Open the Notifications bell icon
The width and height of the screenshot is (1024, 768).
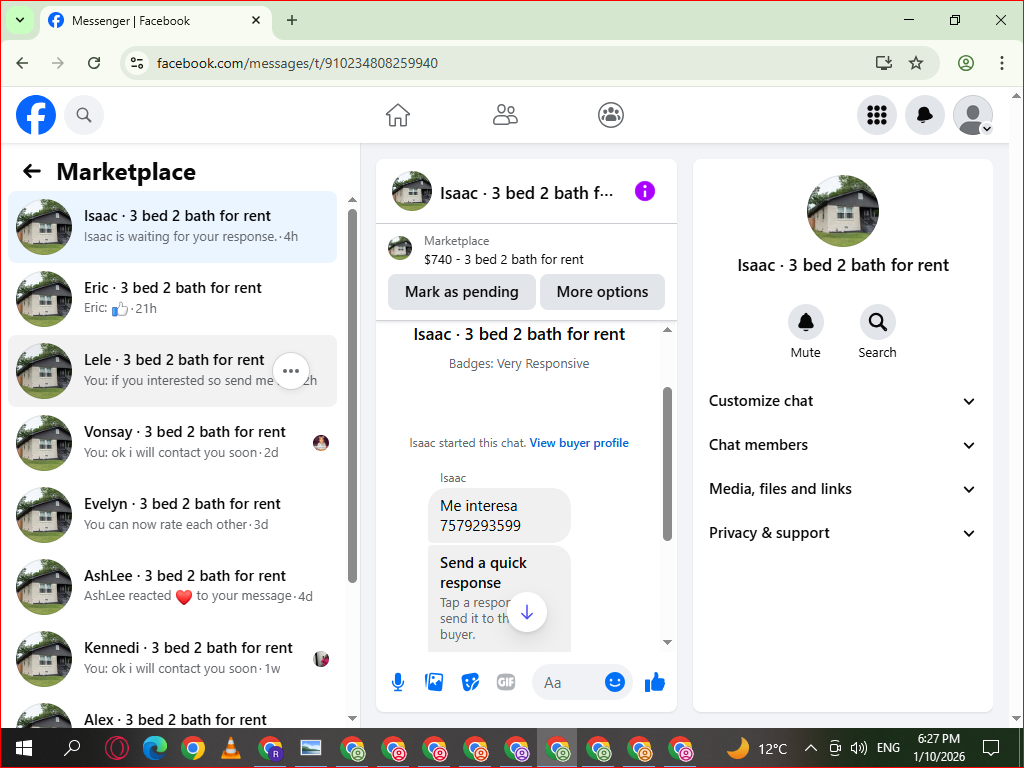[925, 115]
